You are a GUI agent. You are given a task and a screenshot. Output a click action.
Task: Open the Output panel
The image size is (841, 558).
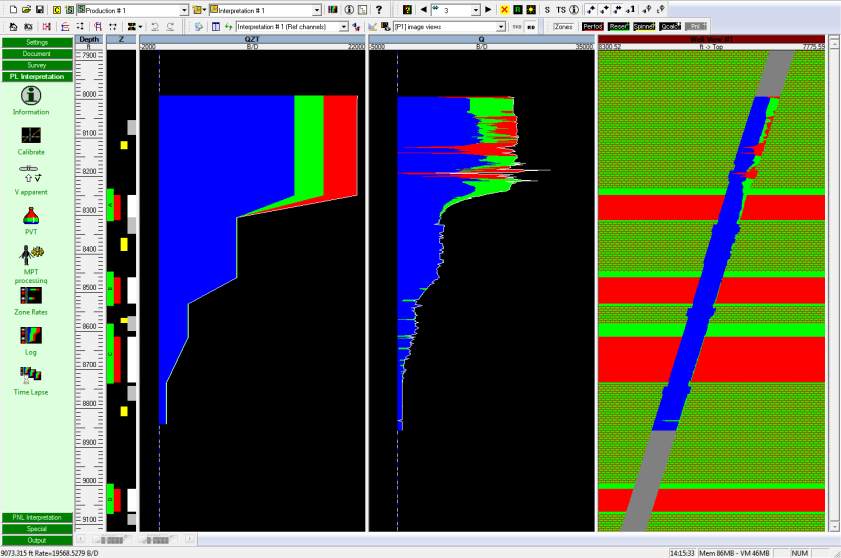37,540
